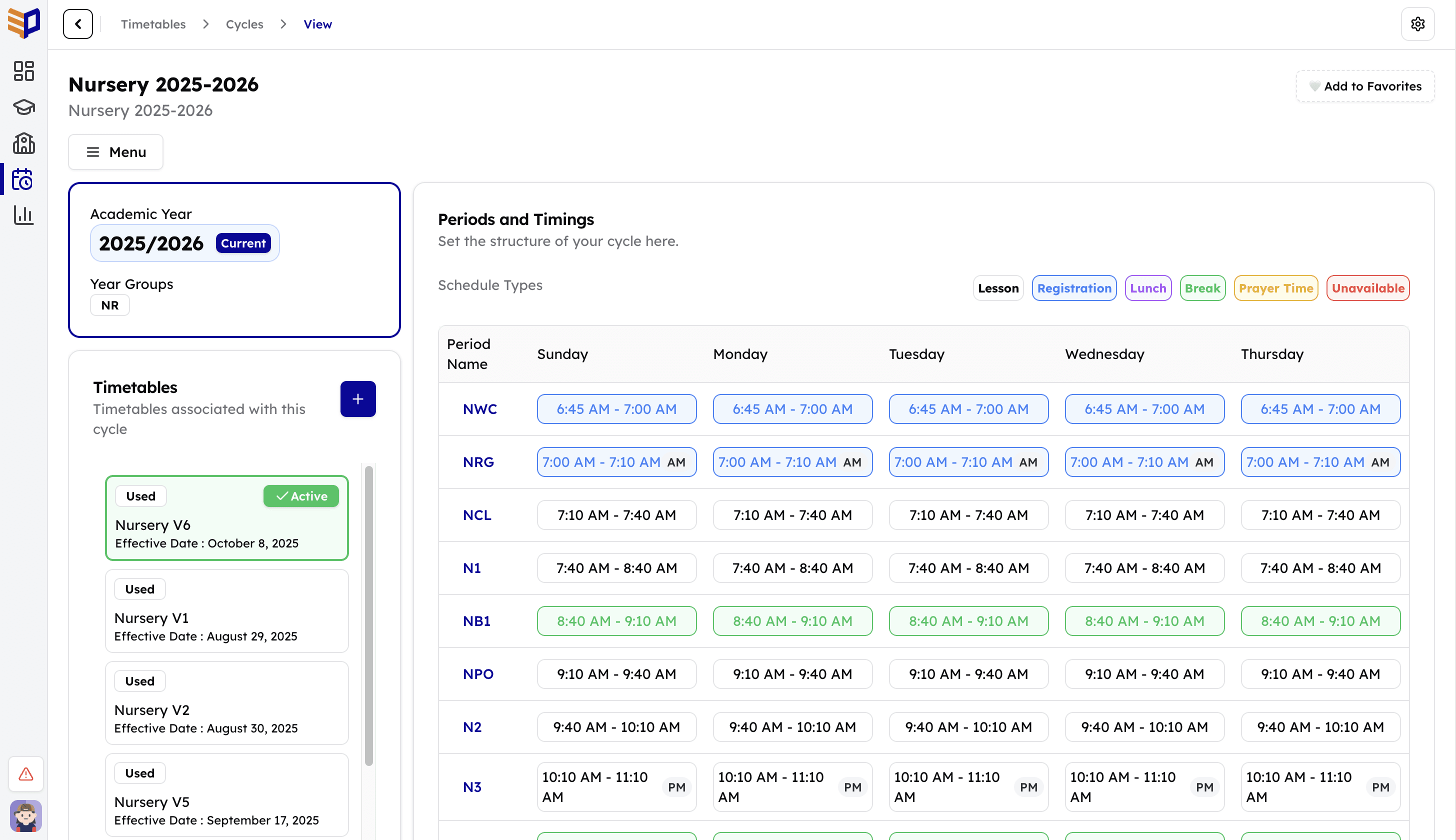Image resolution: width=1456 pixels, height=840 pixels.
Task: Select the Lesson schedule type tag
Action: click(998, 288)
